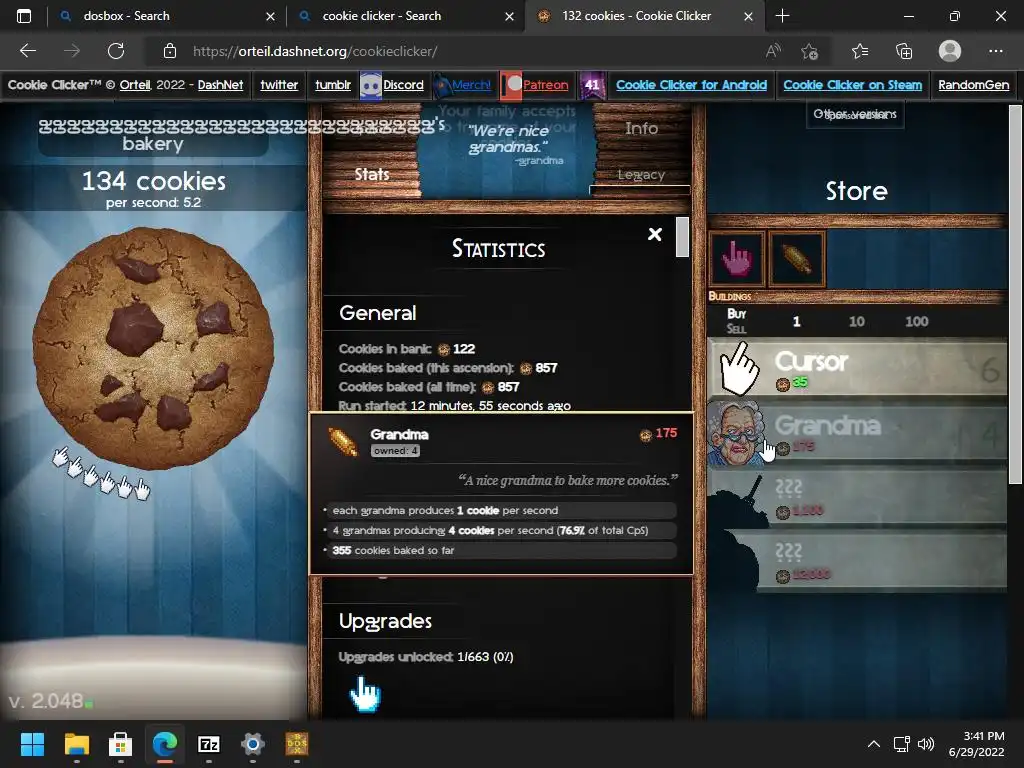Open RandomGen link
1024x768 pixels.
coord(973,85)
